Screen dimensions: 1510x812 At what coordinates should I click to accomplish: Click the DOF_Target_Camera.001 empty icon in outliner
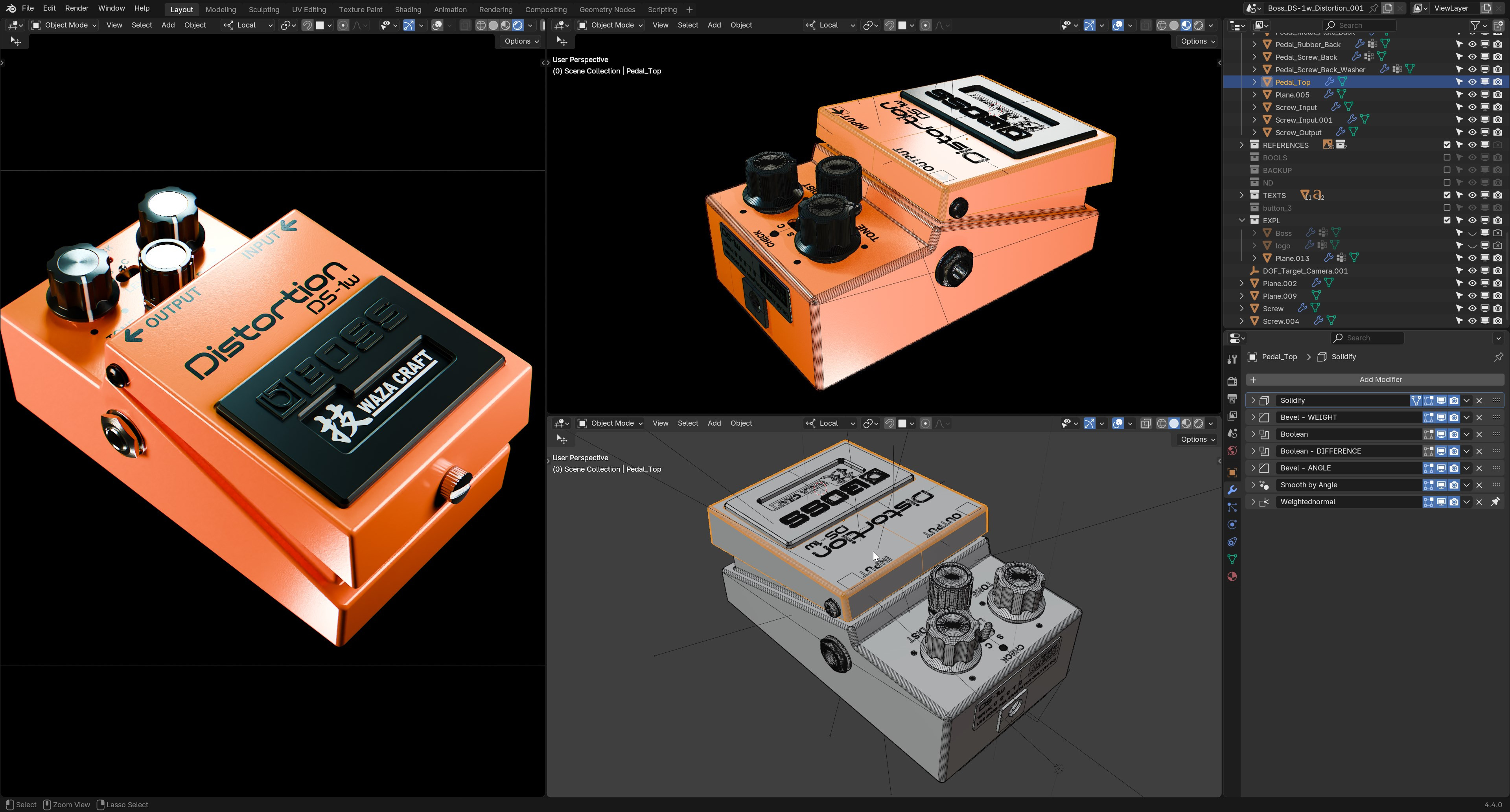point(1254,271)
